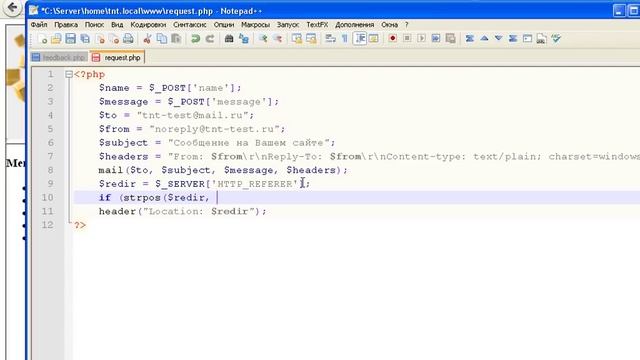Image resolution: width=640 pixels, height=360 pixels.
Task: Open the Макросы menu
Action: pos(256,25)
